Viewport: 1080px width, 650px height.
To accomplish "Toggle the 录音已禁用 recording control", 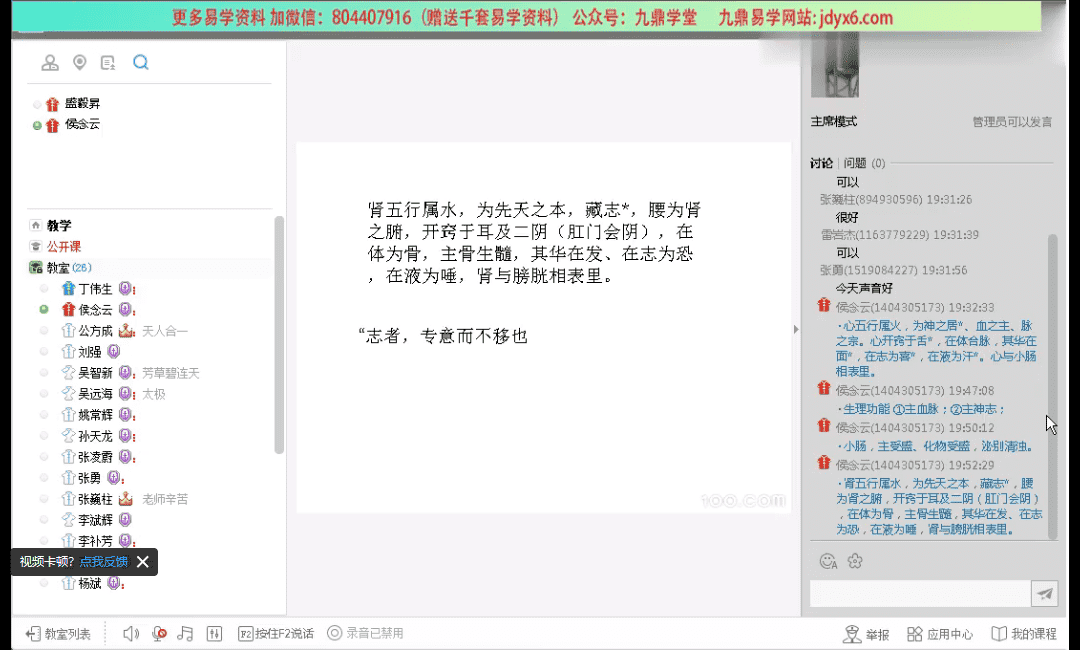I will coord(365,633).
